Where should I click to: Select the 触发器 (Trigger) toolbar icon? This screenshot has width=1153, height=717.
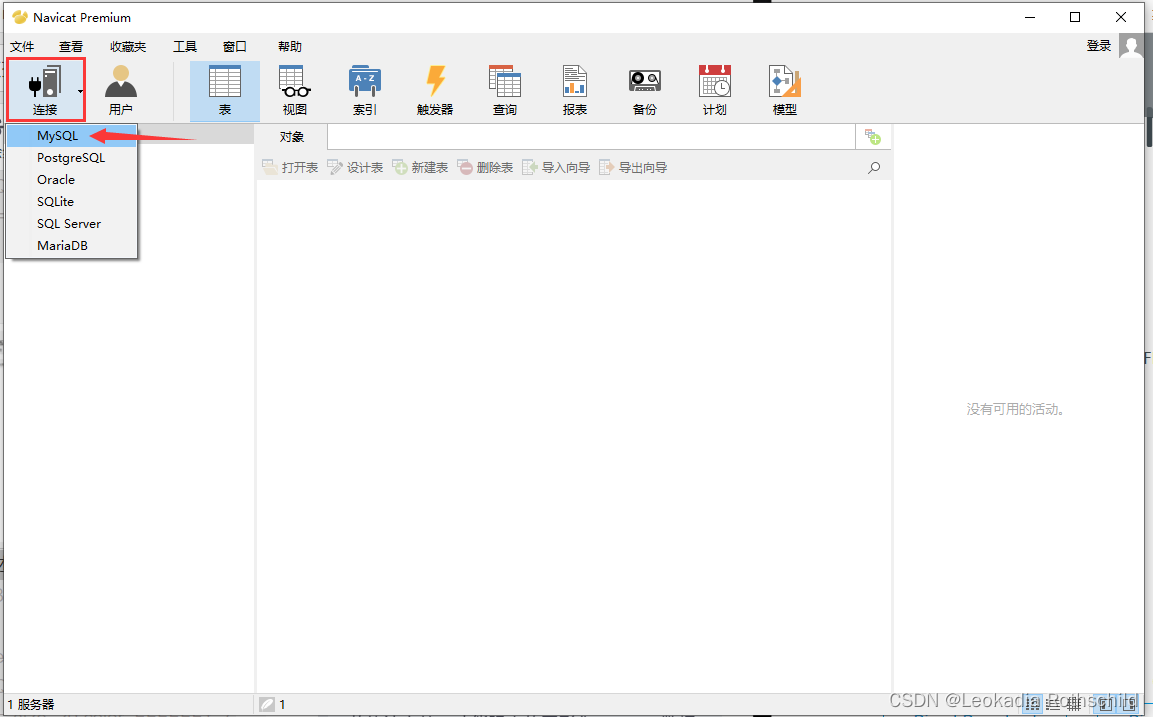[435, 90]
